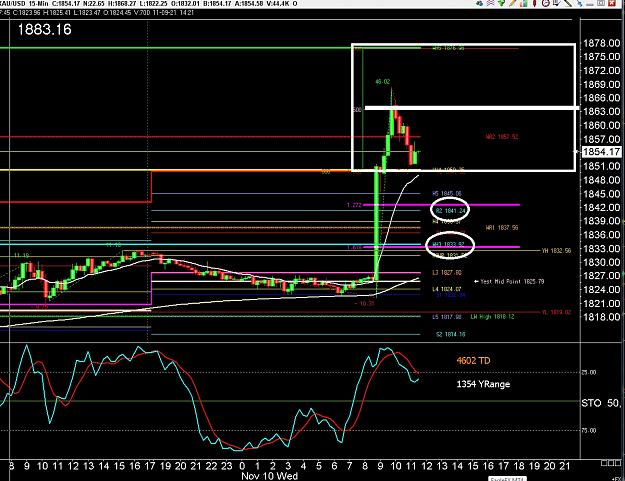Click the YL 1819.02 label
This screenshot has width=625, height=481.
[x=556, y=312]
